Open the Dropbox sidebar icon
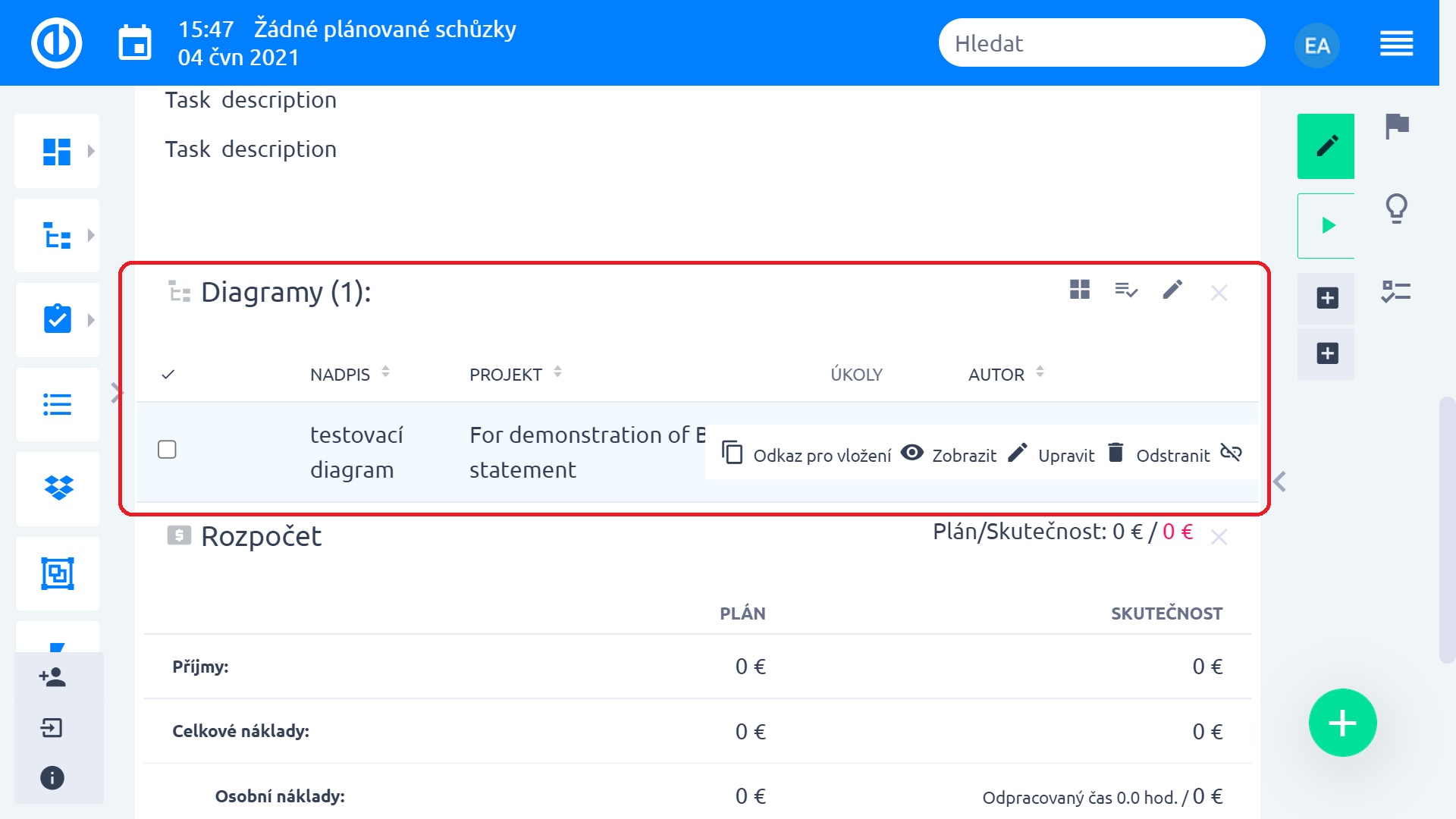 [x=59, y=488]
